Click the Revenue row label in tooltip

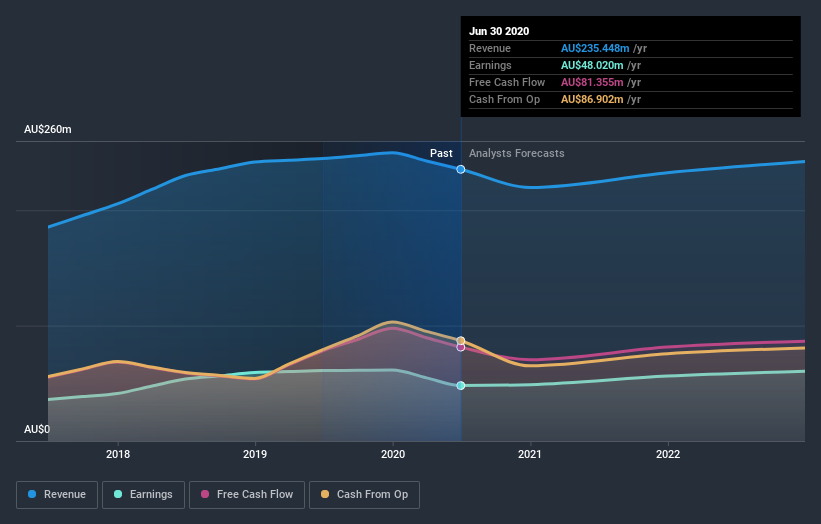490,49
